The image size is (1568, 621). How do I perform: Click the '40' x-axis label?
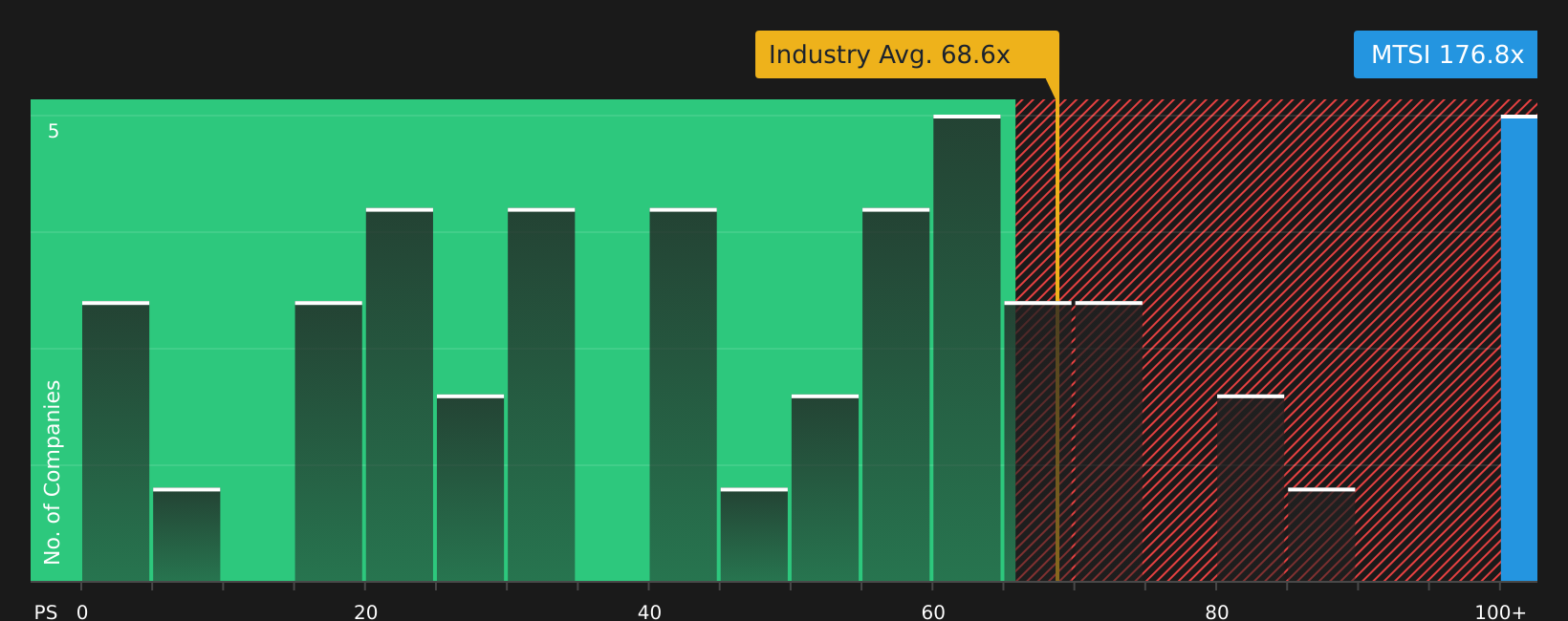[649, 612]
